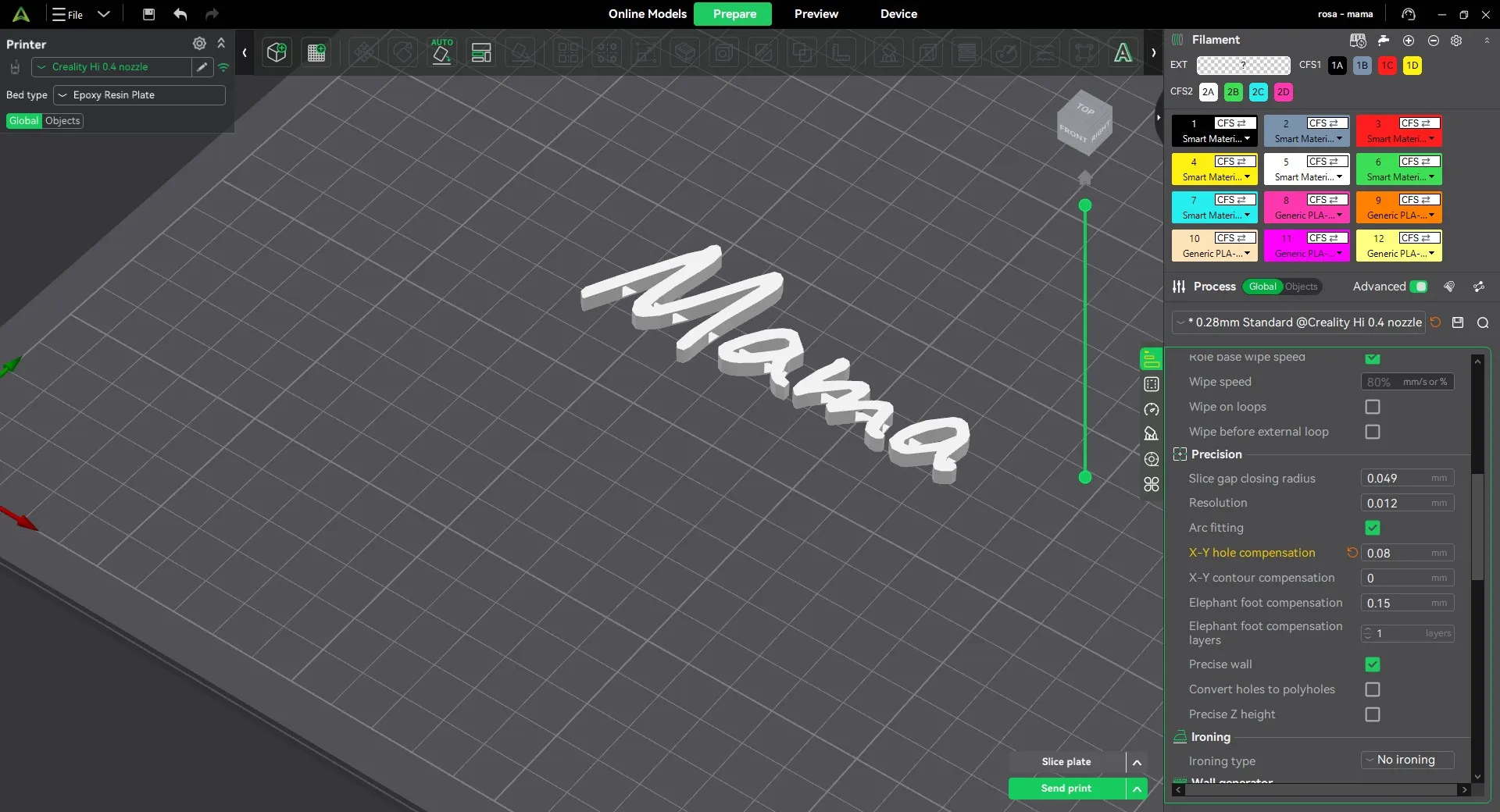Select CFS1 slot 1D yellow swatch
1500x812 pixels.
click(x=1412, y=66)
